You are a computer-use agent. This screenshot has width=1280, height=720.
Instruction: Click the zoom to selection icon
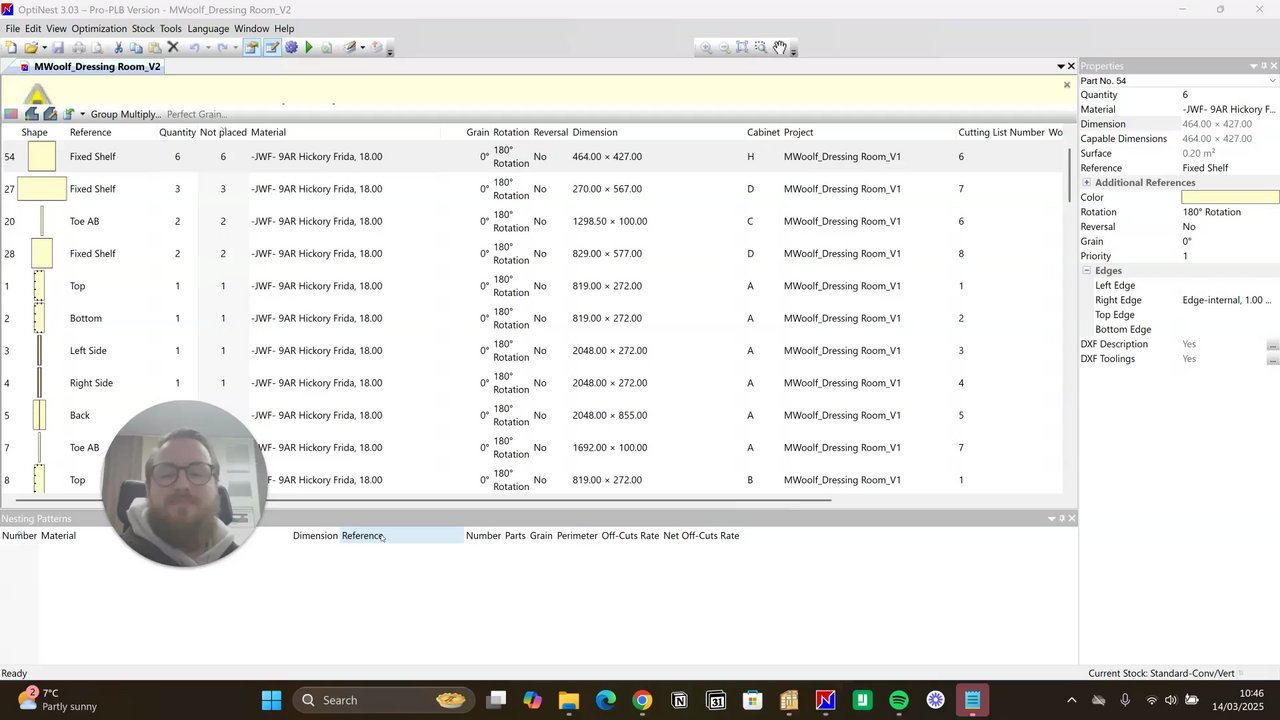[x=761, y=47]
